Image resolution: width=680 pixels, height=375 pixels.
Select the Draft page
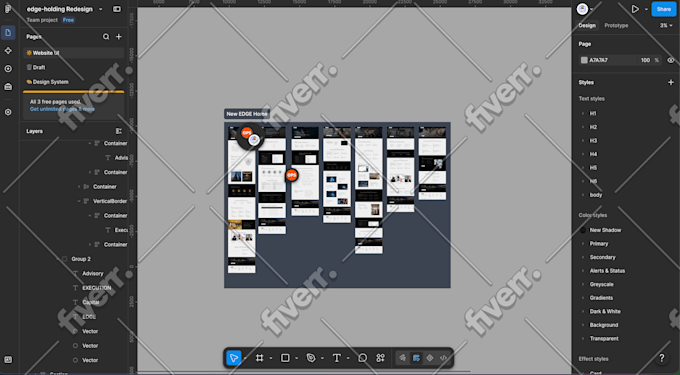click(x=73, y=67)
